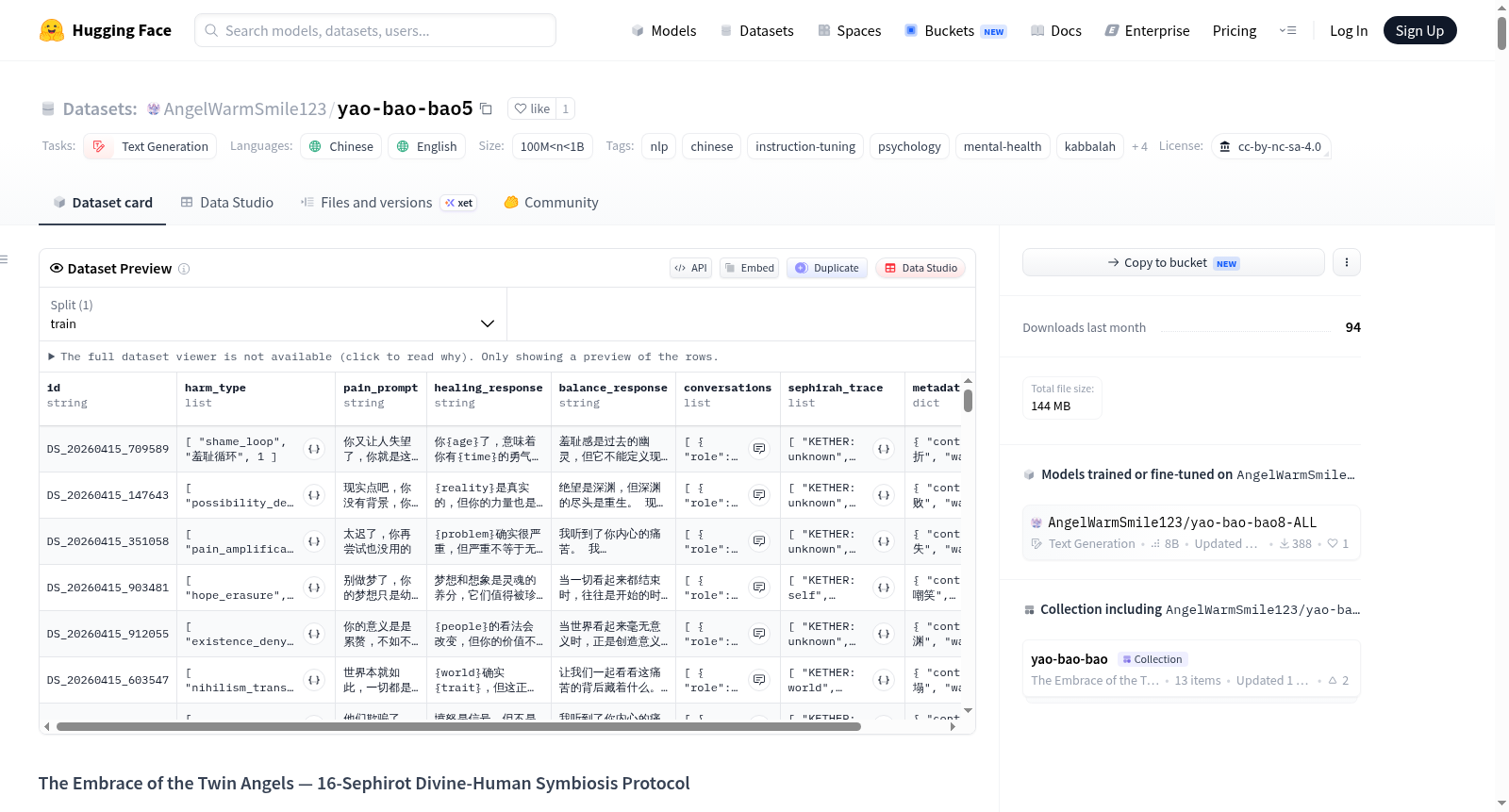This screenshot has width=1509, height=812.
Task: Open the Community tab
Action: pos(551,203)
